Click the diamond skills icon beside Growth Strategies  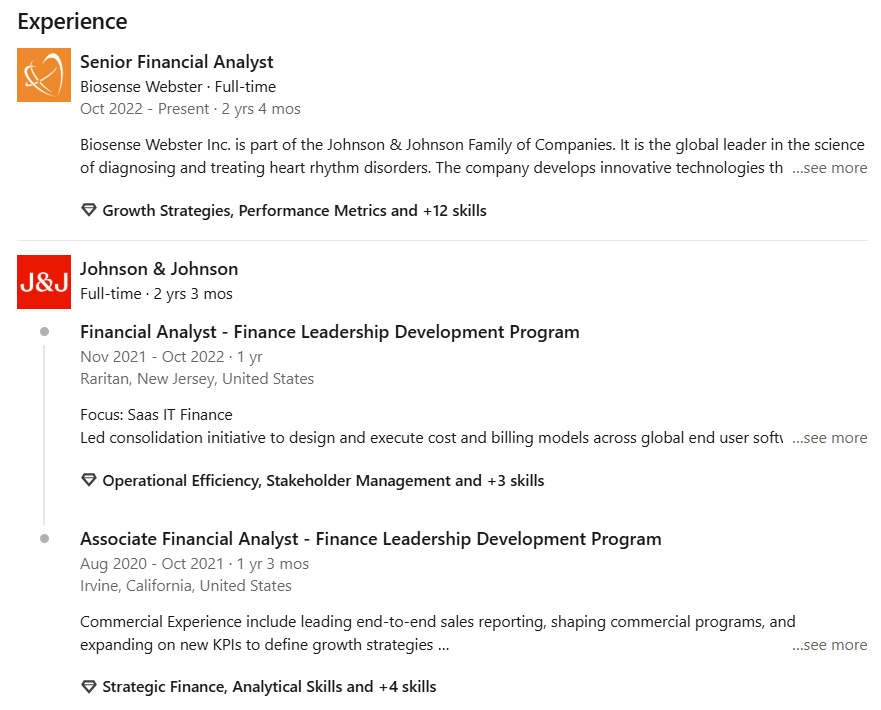click(89, 210)
